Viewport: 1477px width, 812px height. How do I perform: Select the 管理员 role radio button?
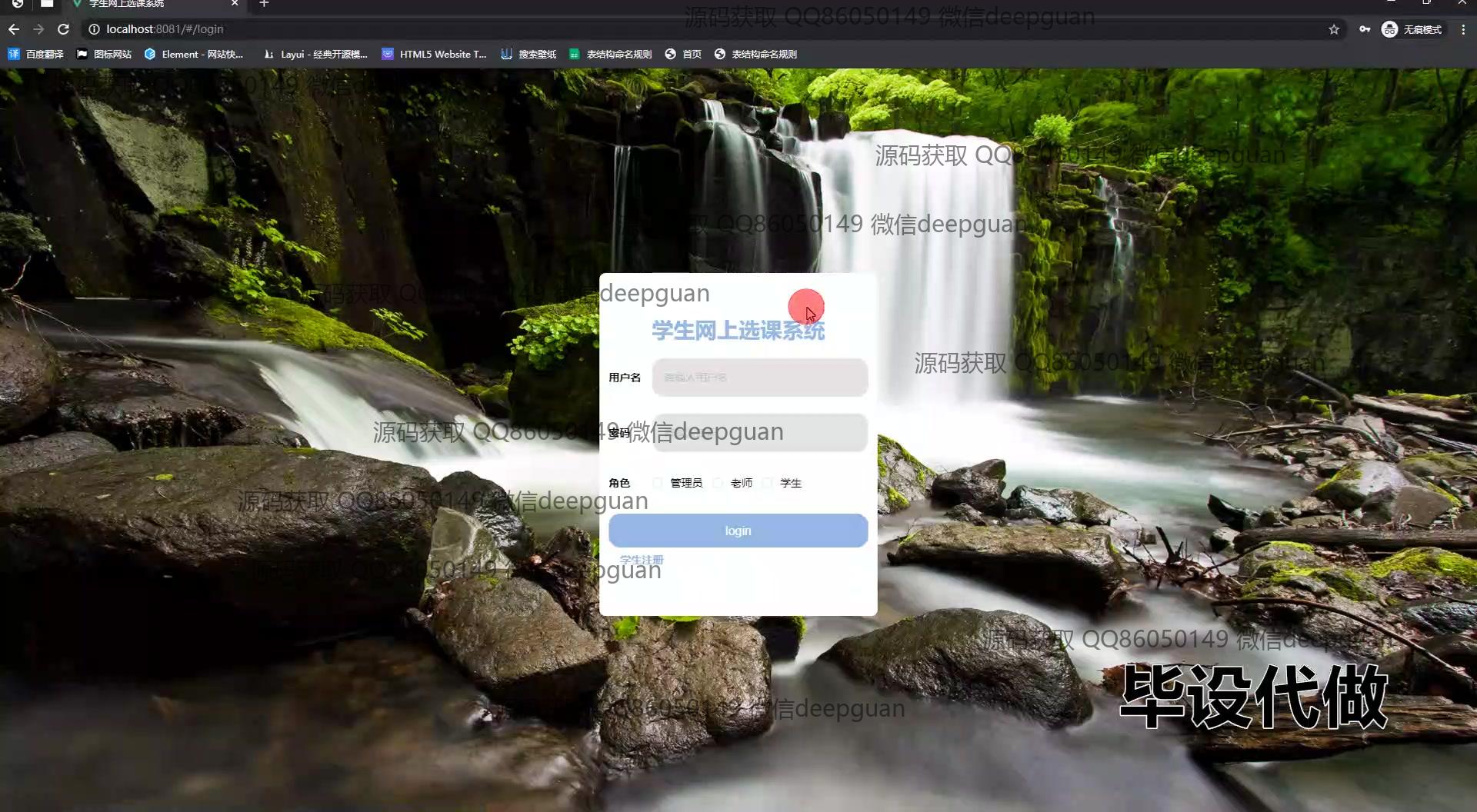pyautogui.click(x=658, y=483)
